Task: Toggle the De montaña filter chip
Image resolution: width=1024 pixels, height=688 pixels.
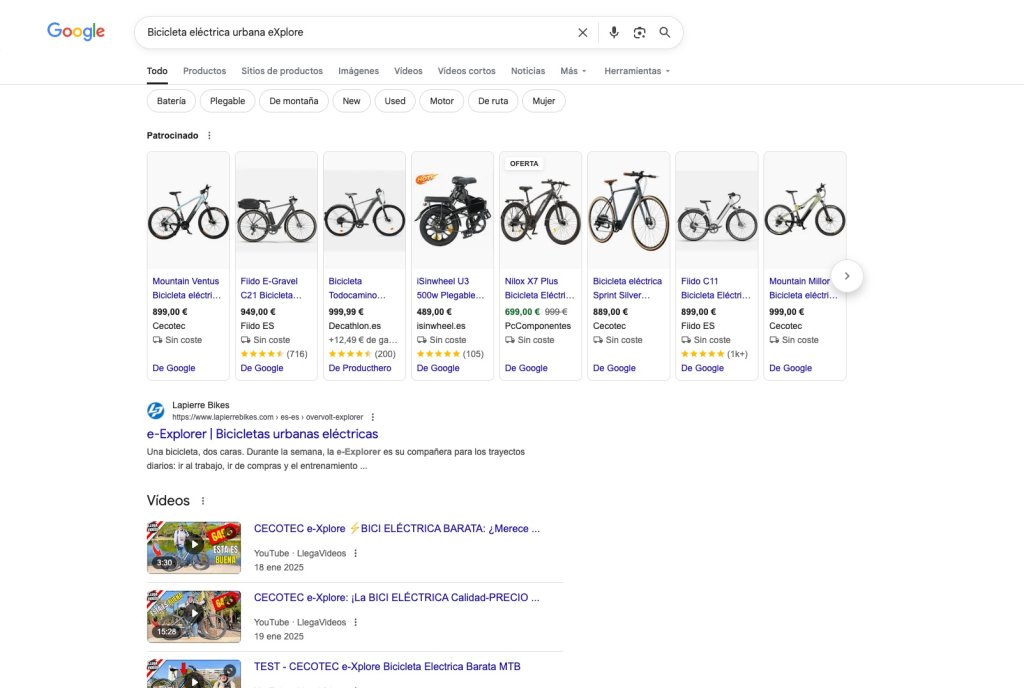Action: coord(294,101)
